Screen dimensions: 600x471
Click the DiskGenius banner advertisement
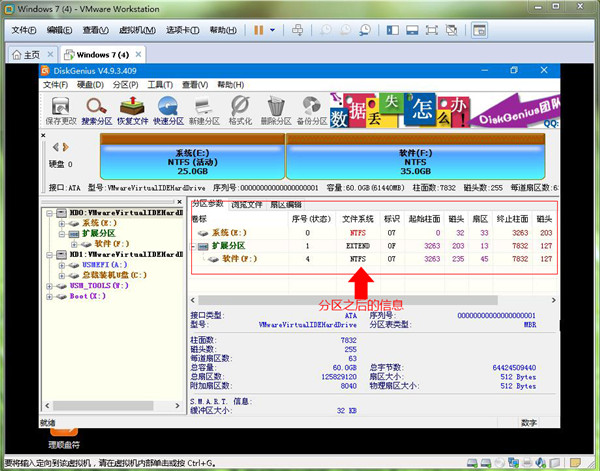pyautogui.click(x=444, y=110)
